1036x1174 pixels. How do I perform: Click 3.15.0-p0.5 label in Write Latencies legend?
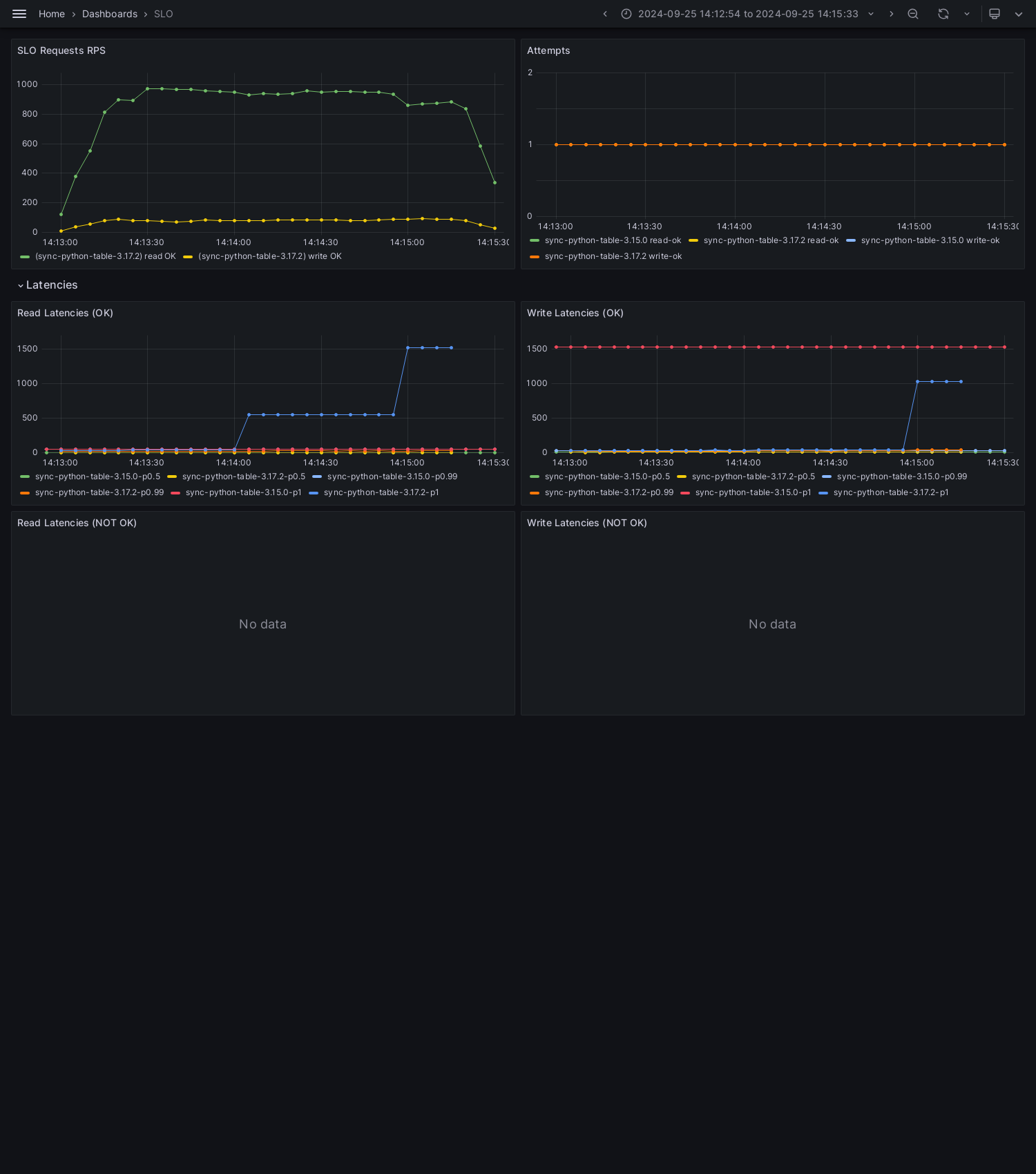(x=607, y=477)
